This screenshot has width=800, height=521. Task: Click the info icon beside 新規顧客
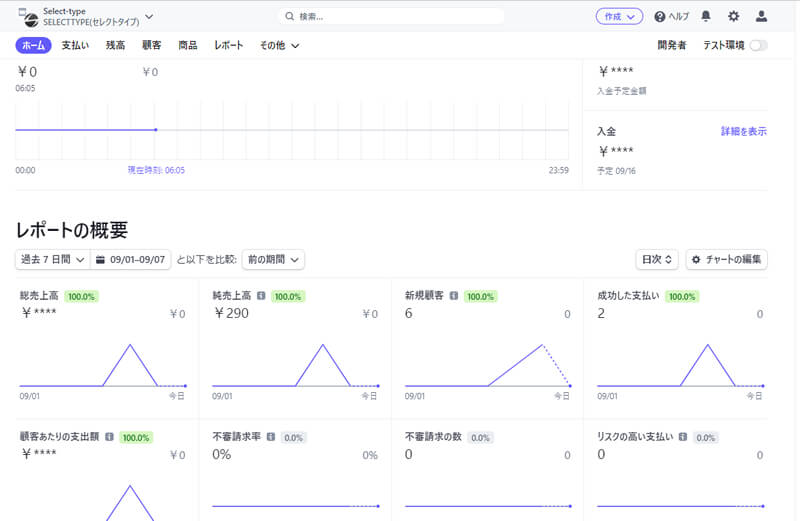[454, 296]
